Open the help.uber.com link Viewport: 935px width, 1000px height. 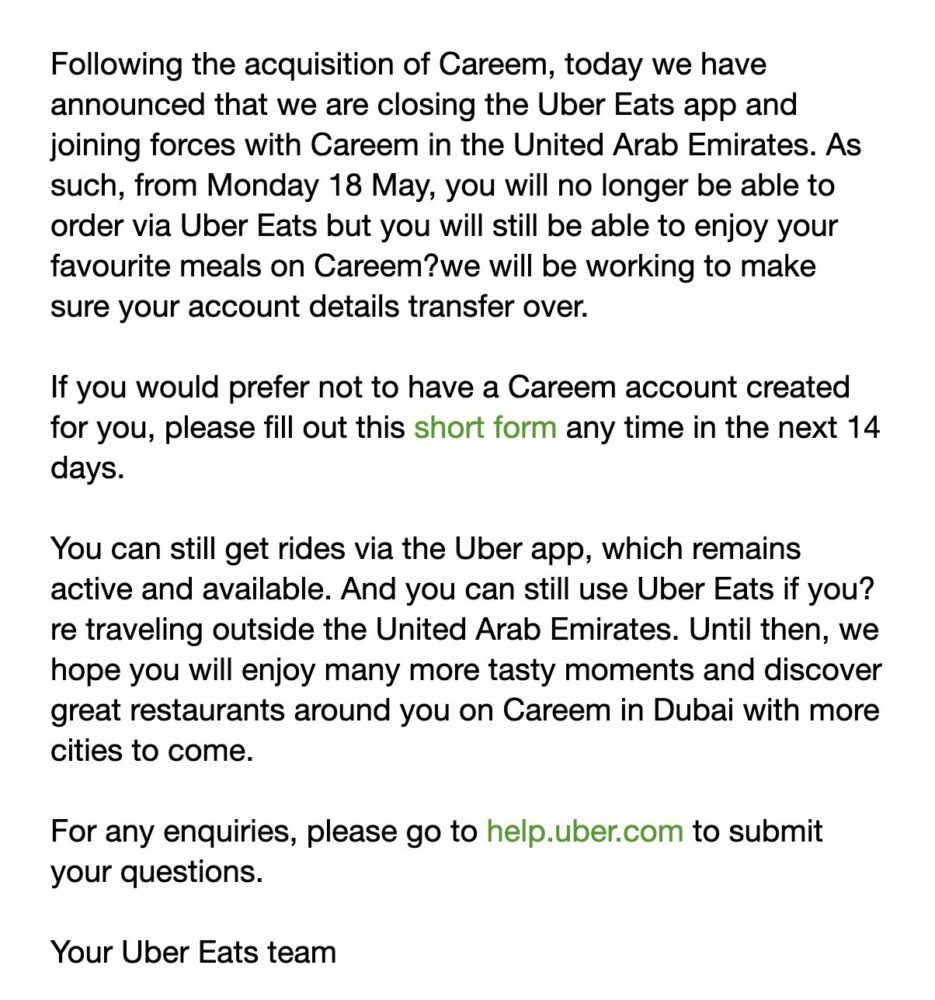click(585, 831)
